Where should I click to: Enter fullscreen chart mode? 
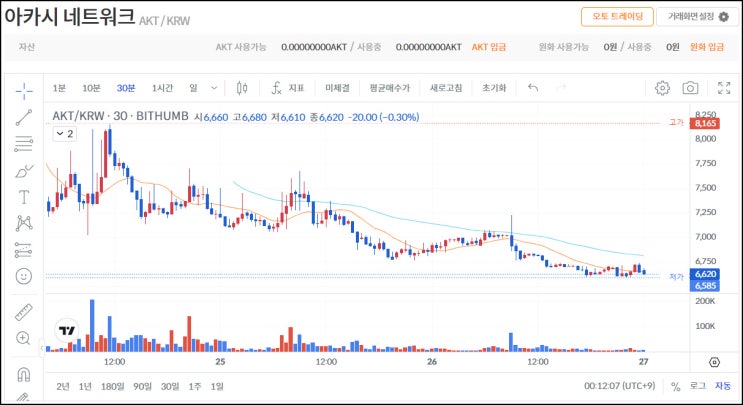coord(724,88)
